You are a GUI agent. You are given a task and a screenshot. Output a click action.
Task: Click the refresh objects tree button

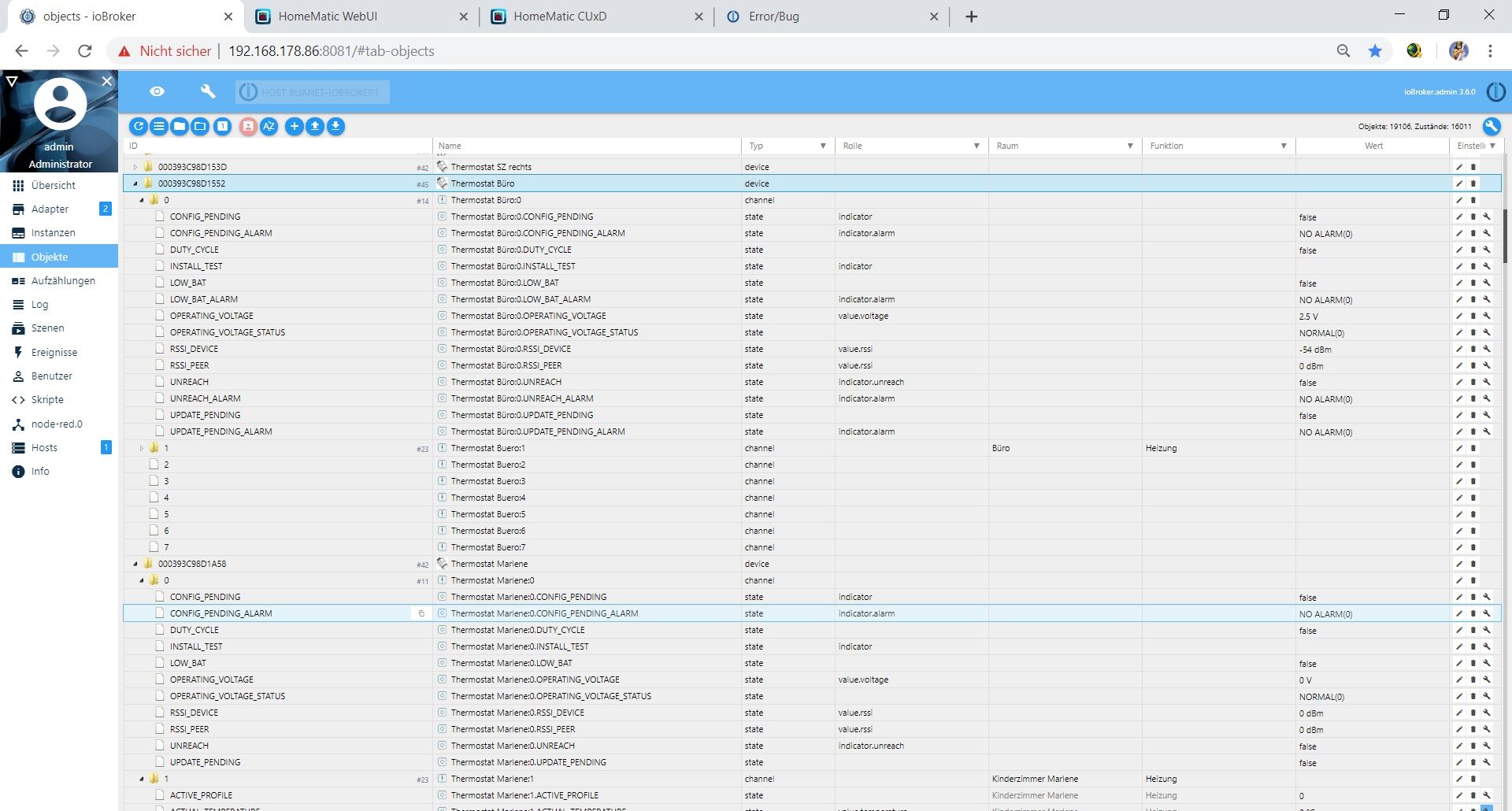(139, 126)
